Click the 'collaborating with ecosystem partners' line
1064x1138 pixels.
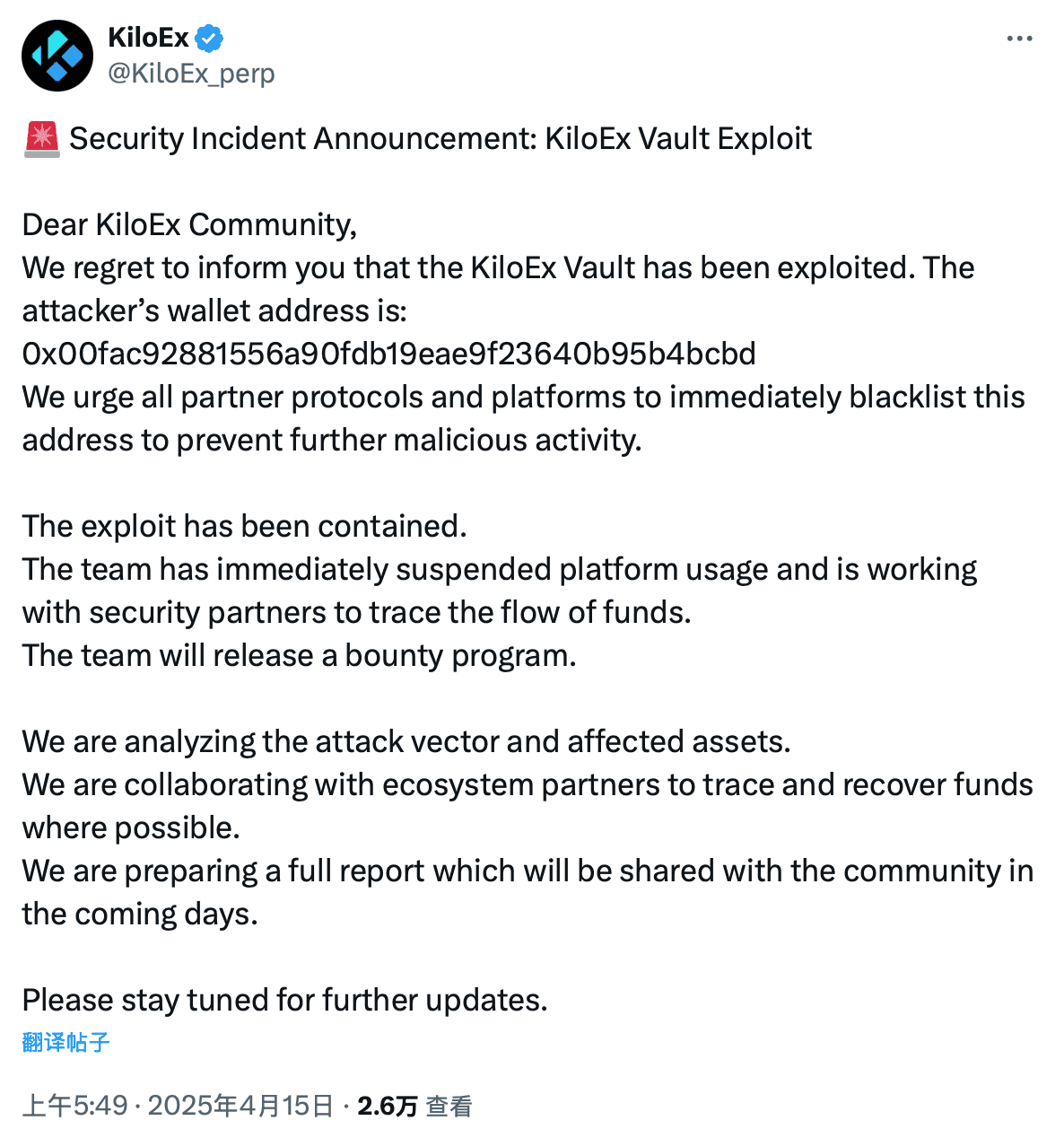tap(527, 784)
